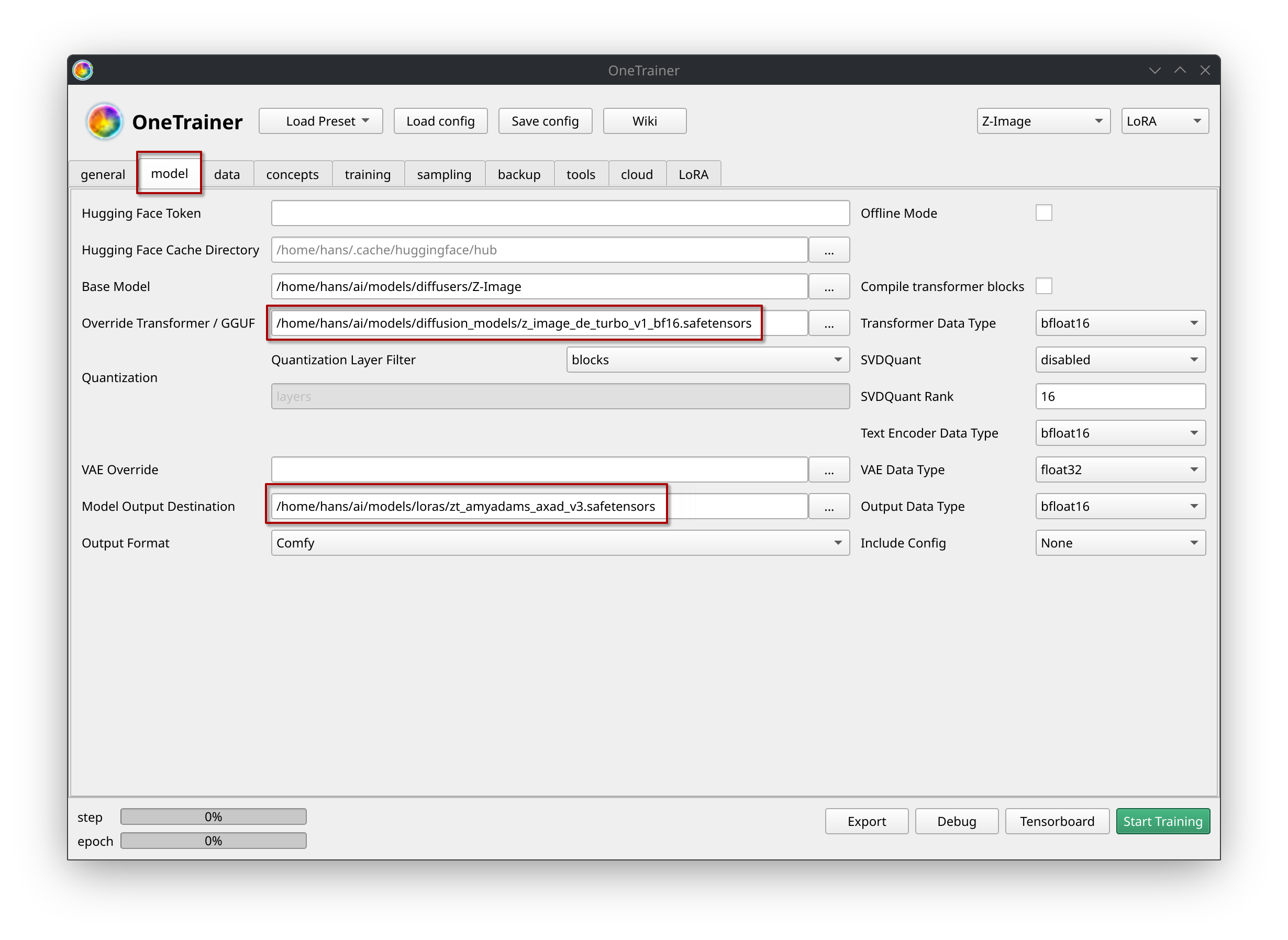Open the Load Preset dropdown
1288x940 pixels.
pos(321,121)
